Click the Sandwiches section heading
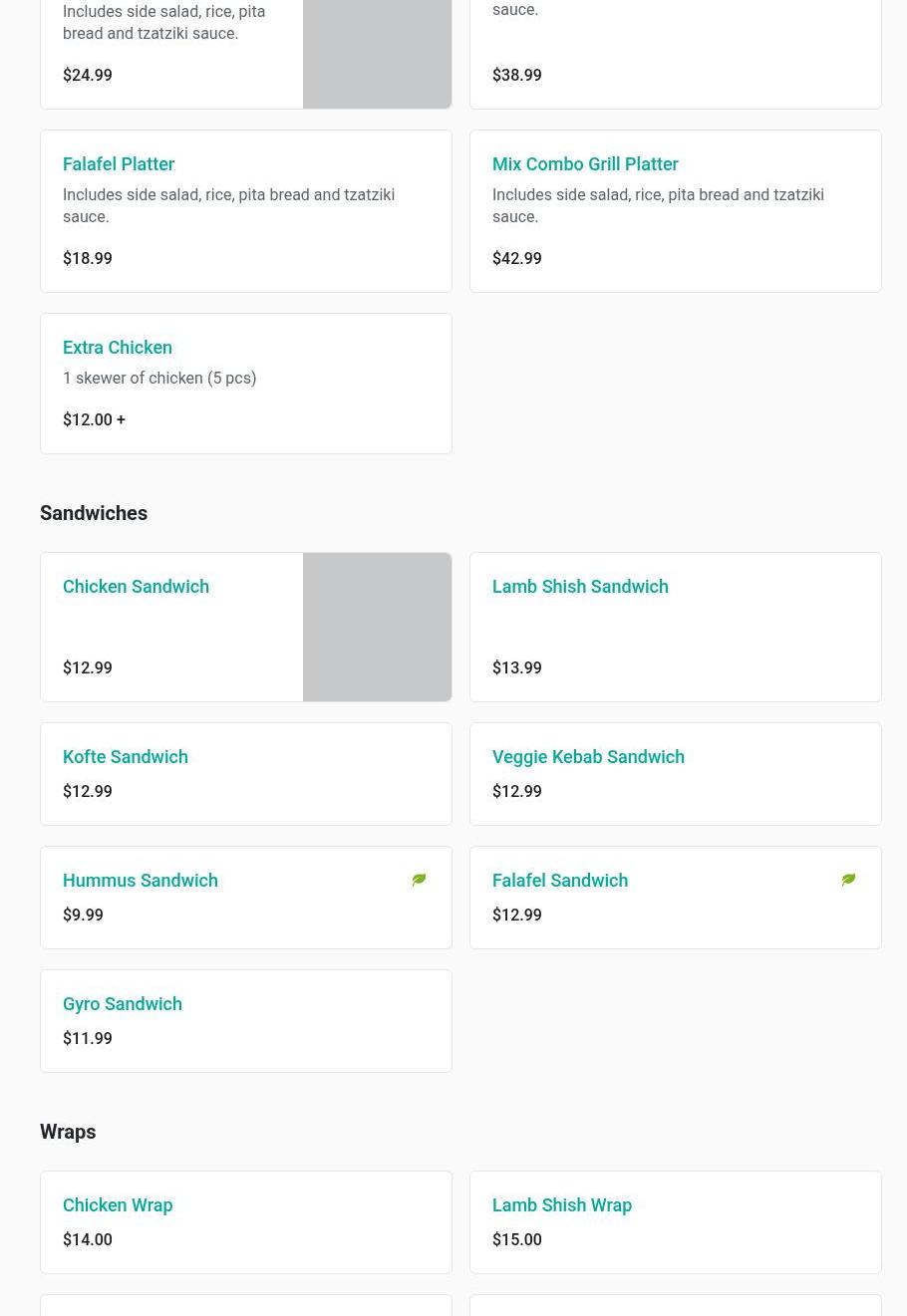The image size is (907, 1316). click(94, 513)
